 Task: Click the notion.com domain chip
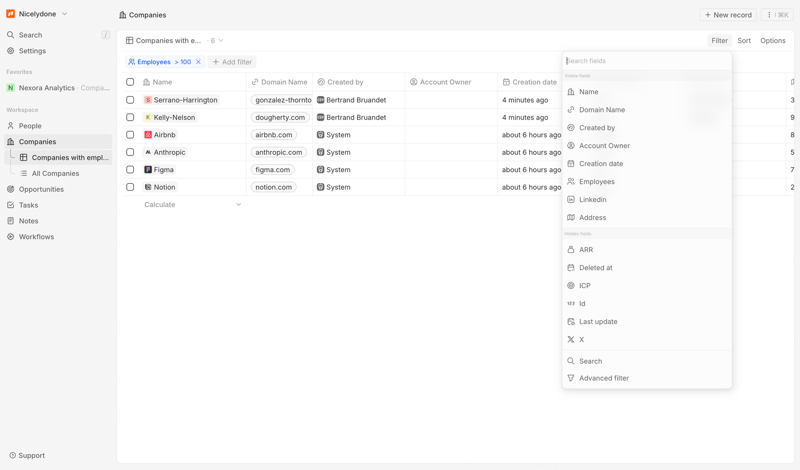[x=274, y=187]
